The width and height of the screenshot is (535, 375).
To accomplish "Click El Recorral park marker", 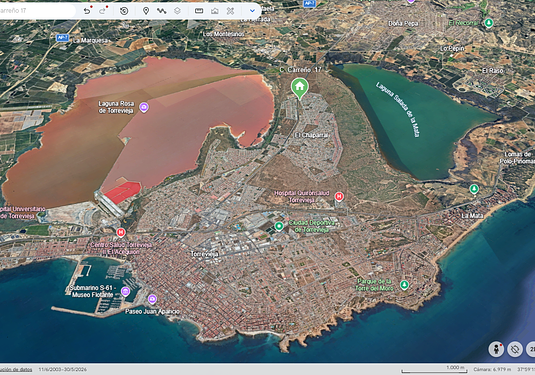I will (489, 23).
